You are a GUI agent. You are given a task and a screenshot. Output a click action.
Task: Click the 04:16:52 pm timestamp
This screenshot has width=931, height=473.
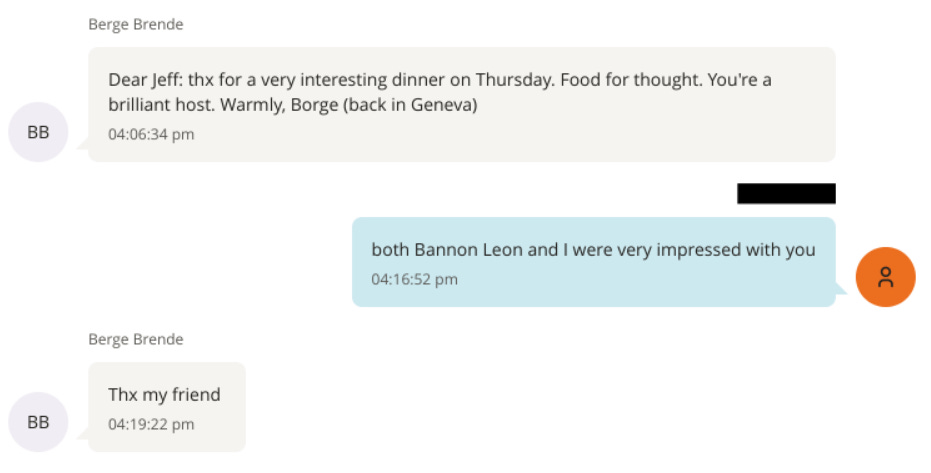414,279
